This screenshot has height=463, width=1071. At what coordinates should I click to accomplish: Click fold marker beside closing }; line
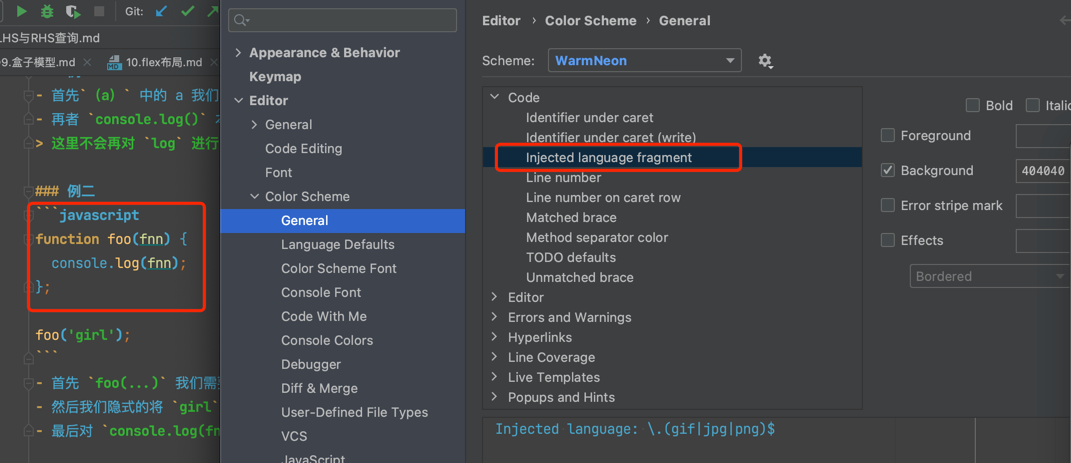pos(28,287)
